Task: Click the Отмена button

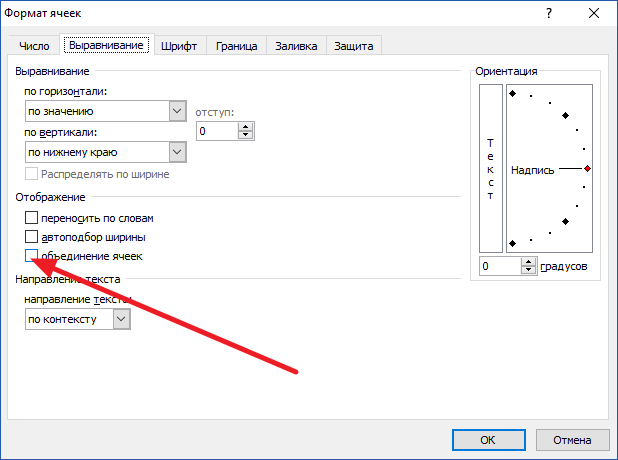Action: coord(573,438)
